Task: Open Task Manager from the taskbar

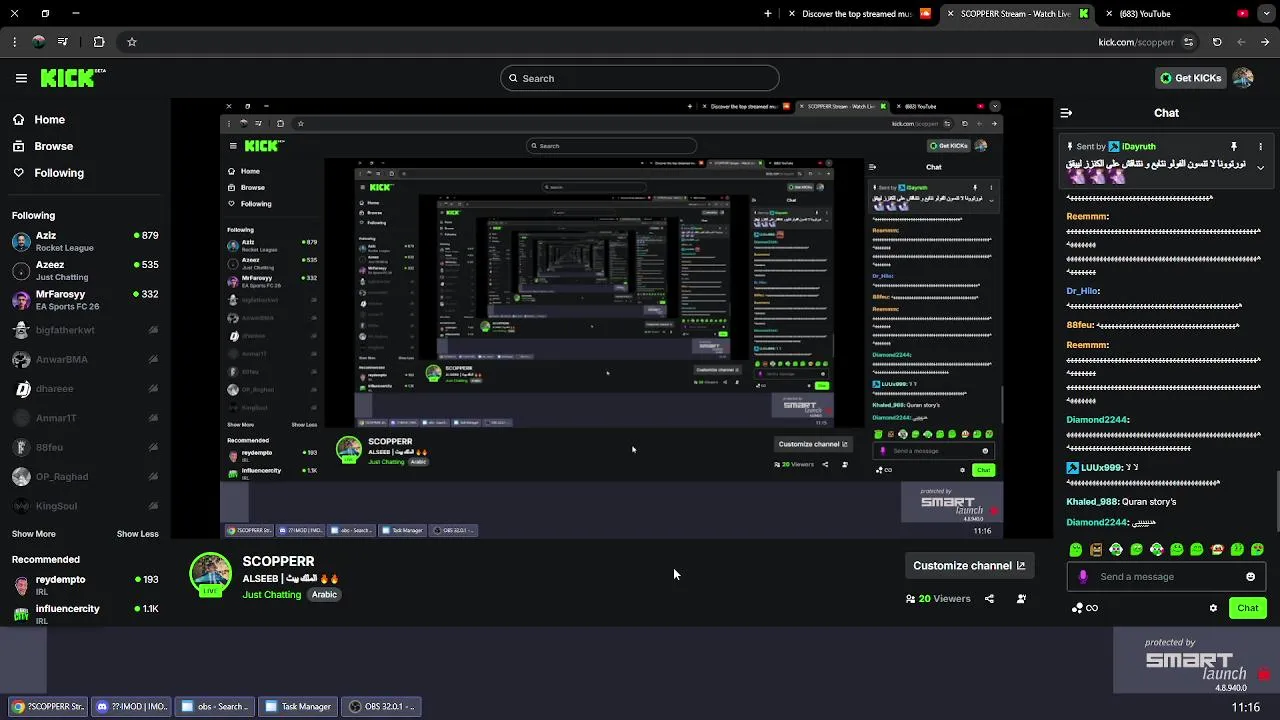Action: point(297,707)
